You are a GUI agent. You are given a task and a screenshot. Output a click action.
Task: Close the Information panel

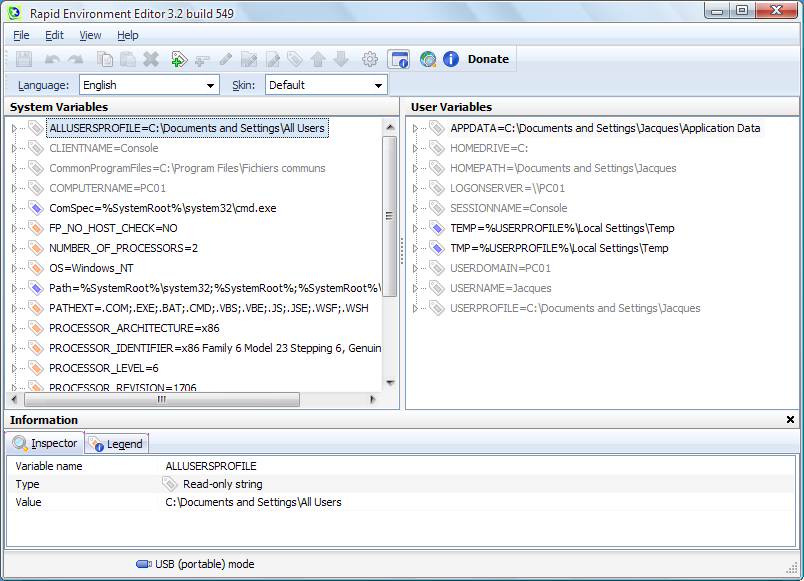click(x=790, y=420)
